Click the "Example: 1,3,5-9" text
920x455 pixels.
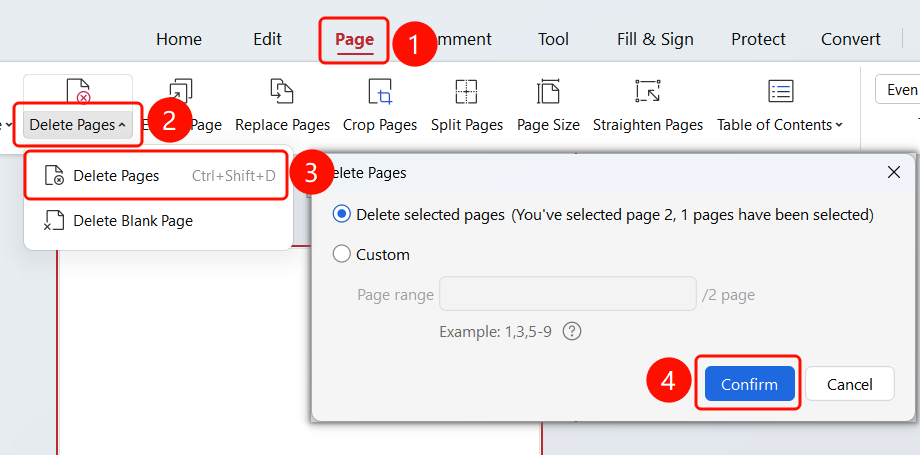[x=495, y=333]
